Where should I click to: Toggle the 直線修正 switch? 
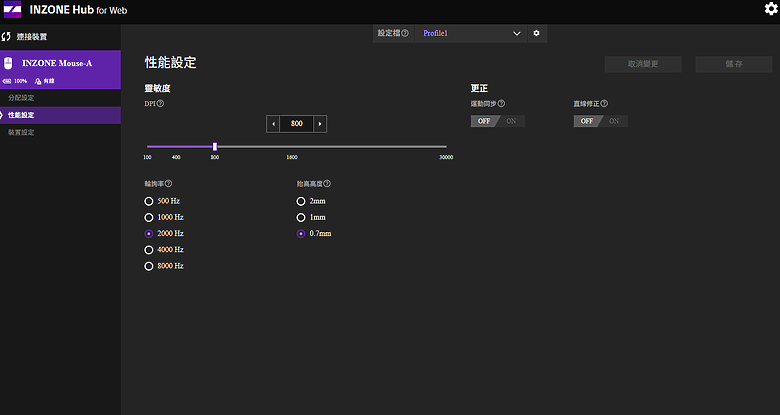600,121
